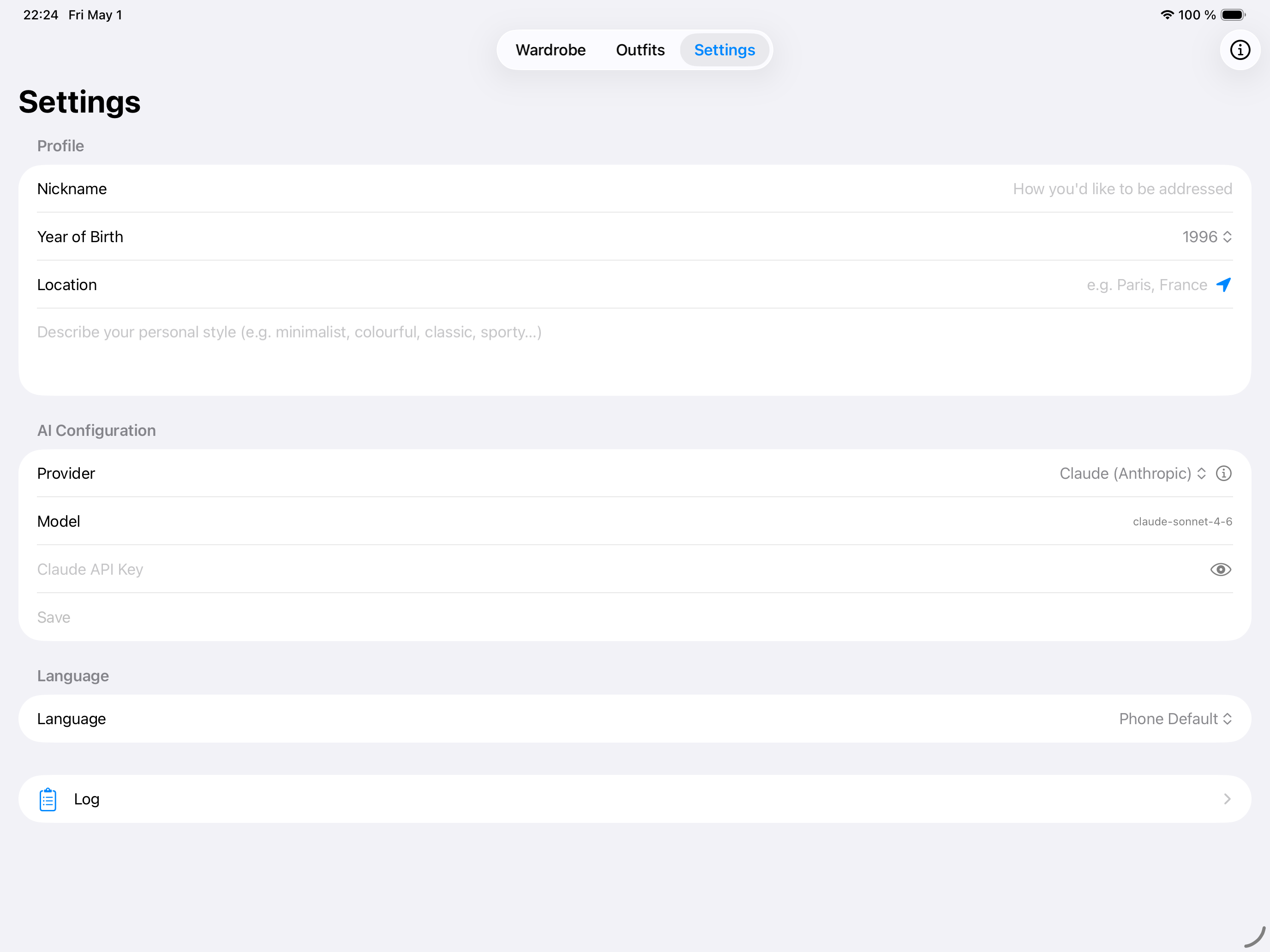Tap the location arrow icon

1223,285
